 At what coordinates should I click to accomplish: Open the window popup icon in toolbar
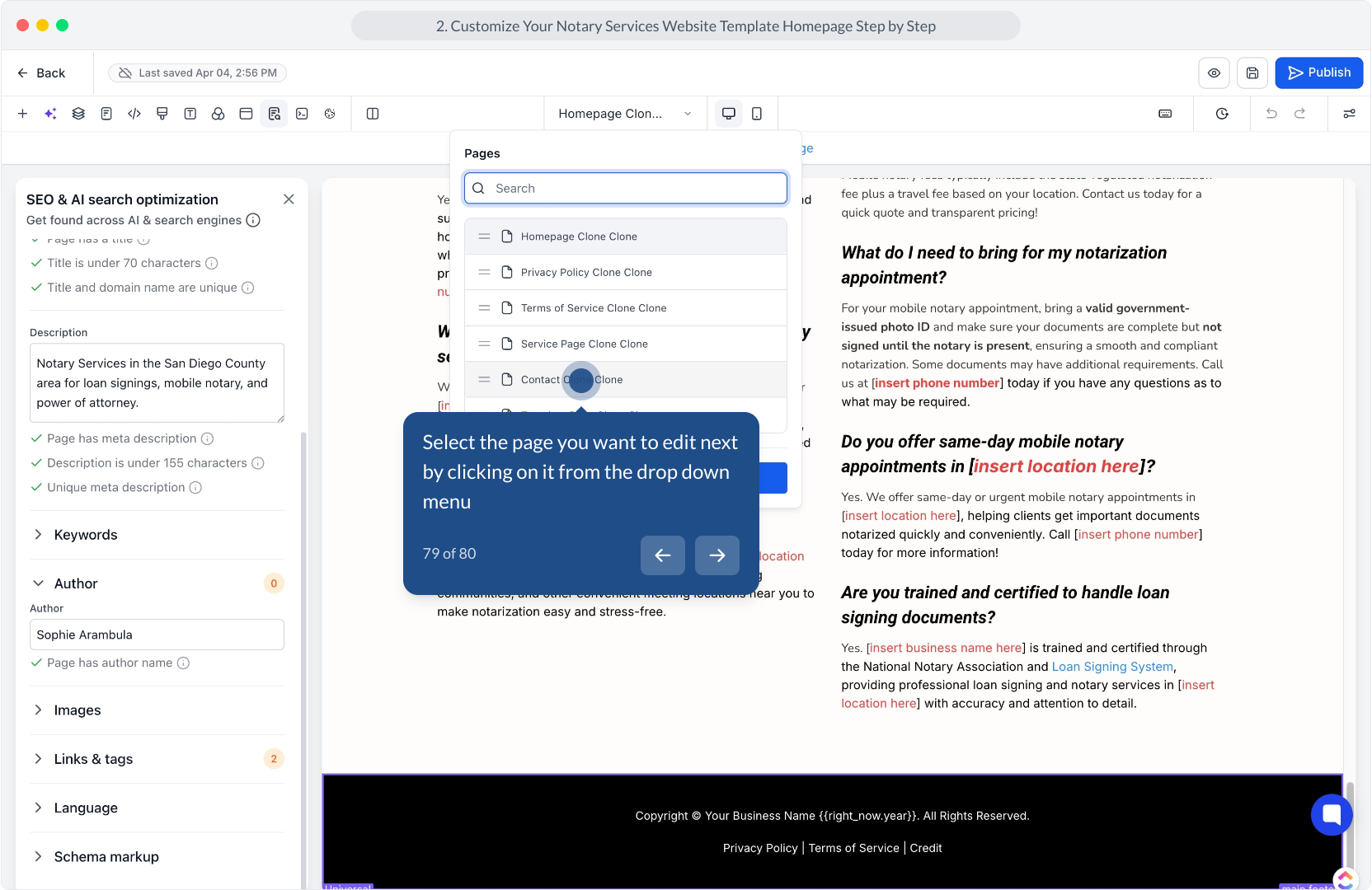coord(246,114)
